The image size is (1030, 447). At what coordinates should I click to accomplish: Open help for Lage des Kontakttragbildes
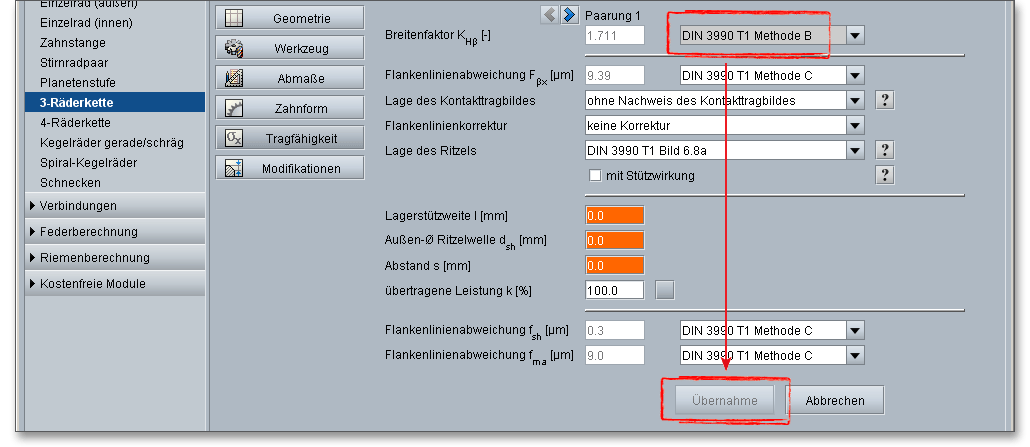point(884,100)
